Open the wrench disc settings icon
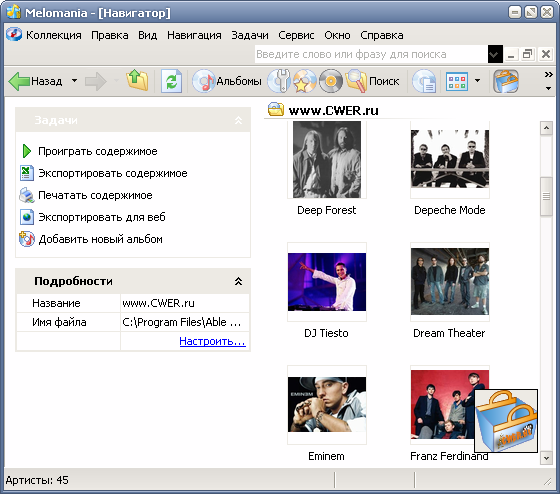Image resolution: width=560 pixels, height=494 pixels. [x=279, y=81]
